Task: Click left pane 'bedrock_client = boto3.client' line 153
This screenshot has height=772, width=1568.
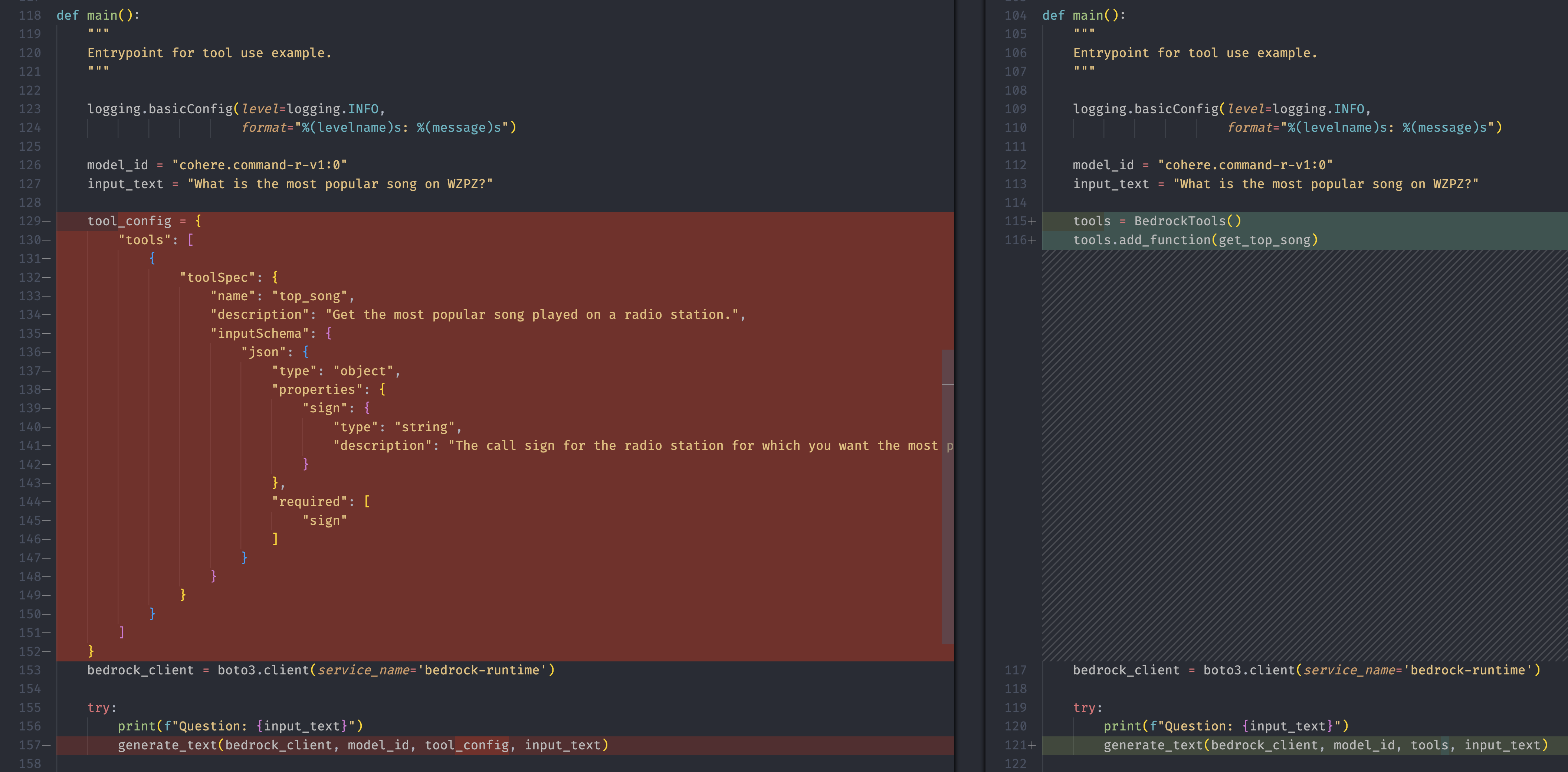Action: point(321,670)
